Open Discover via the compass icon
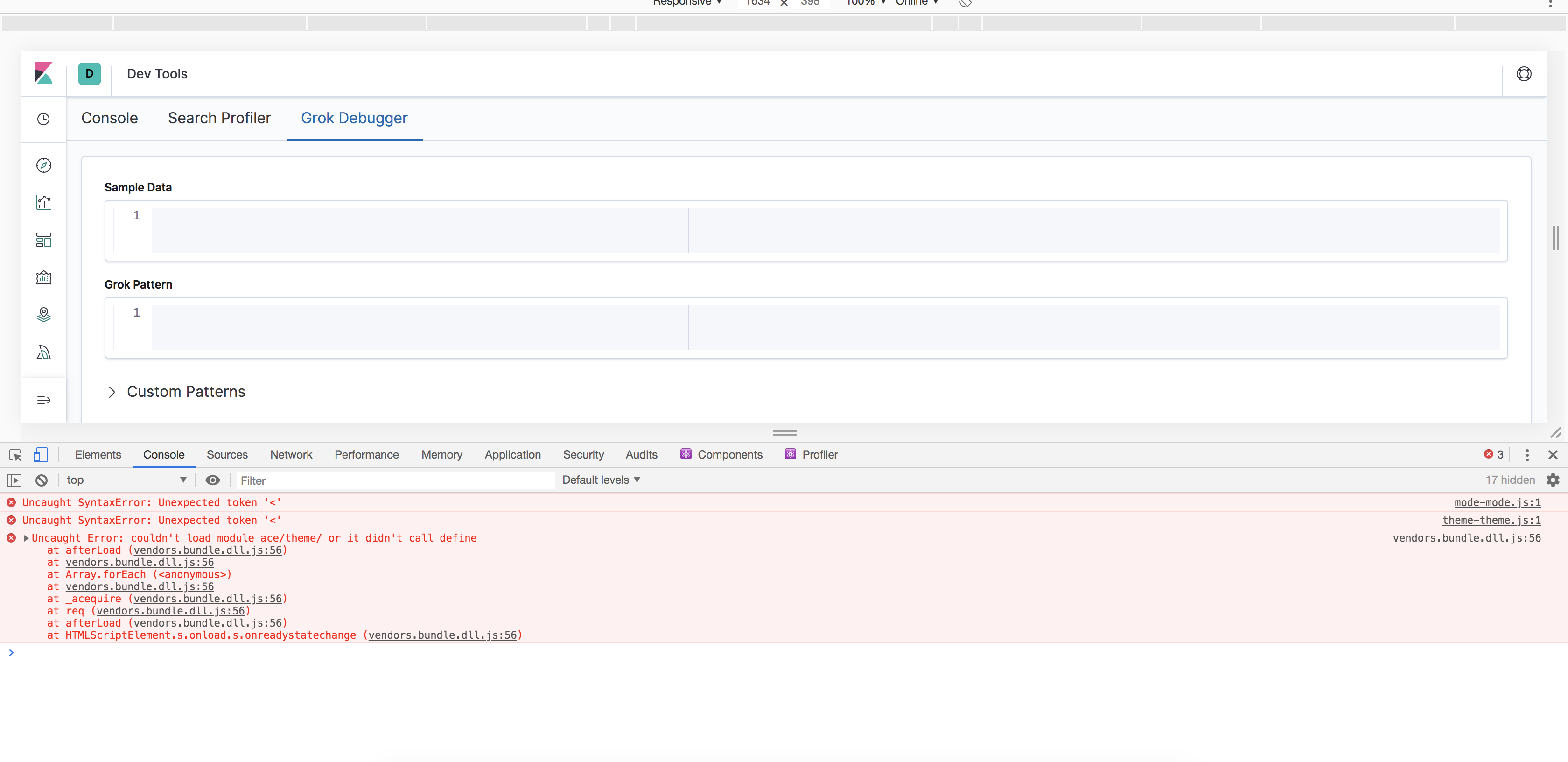1568x762 pixels. point(43,164)
